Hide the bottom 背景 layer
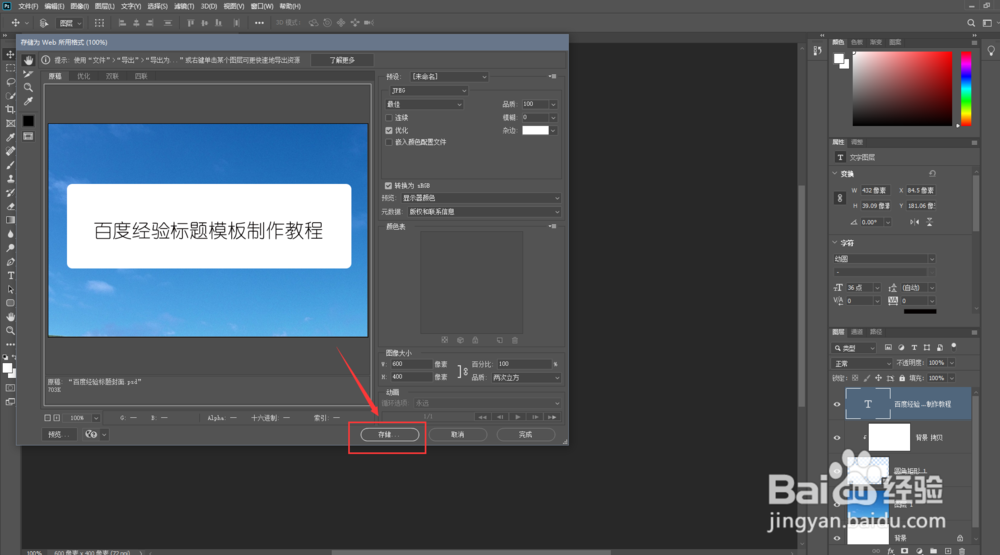The width and height of the screenshot is (1000, 555). coord(837,538)
